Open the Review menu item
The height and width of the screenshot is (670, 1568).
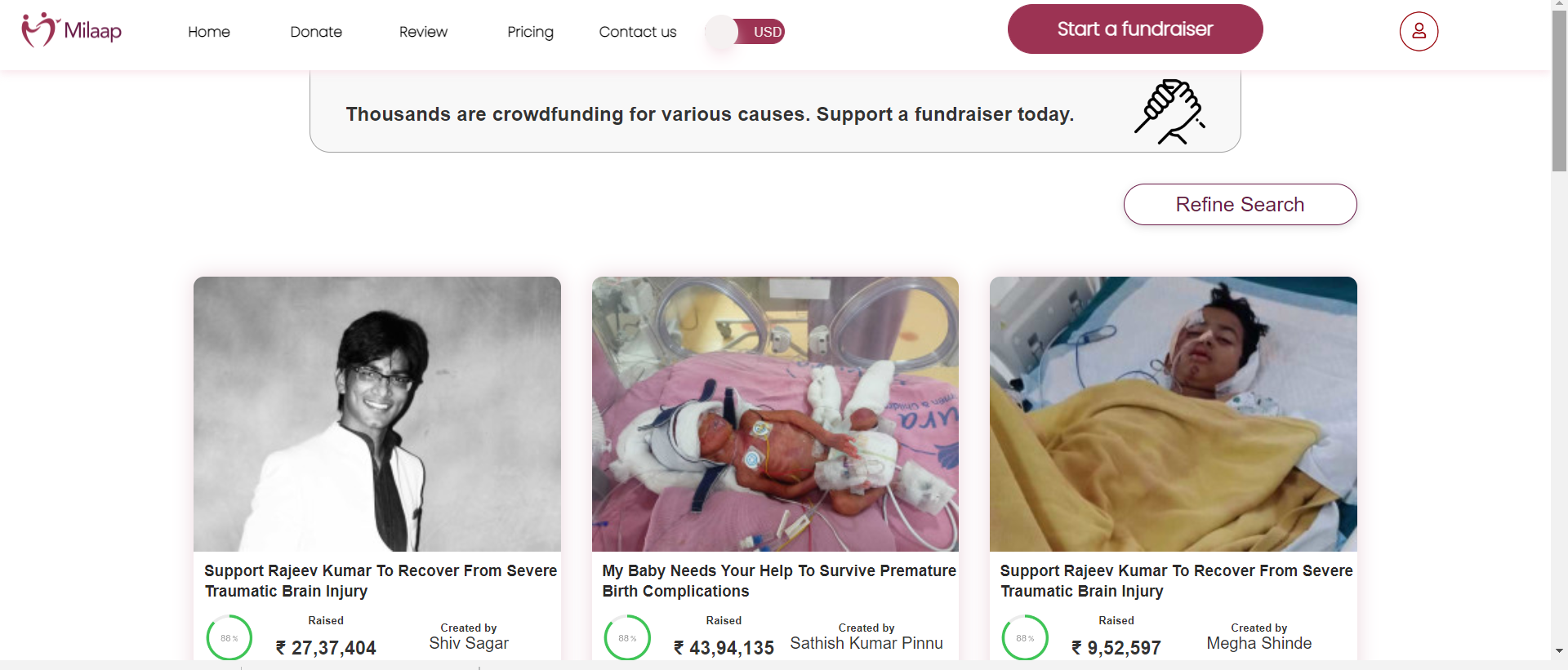(x=423, y=32)
